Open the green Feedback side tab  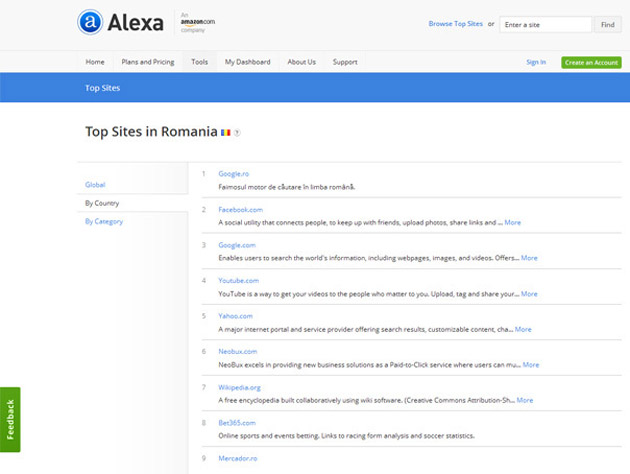(10, 419)
